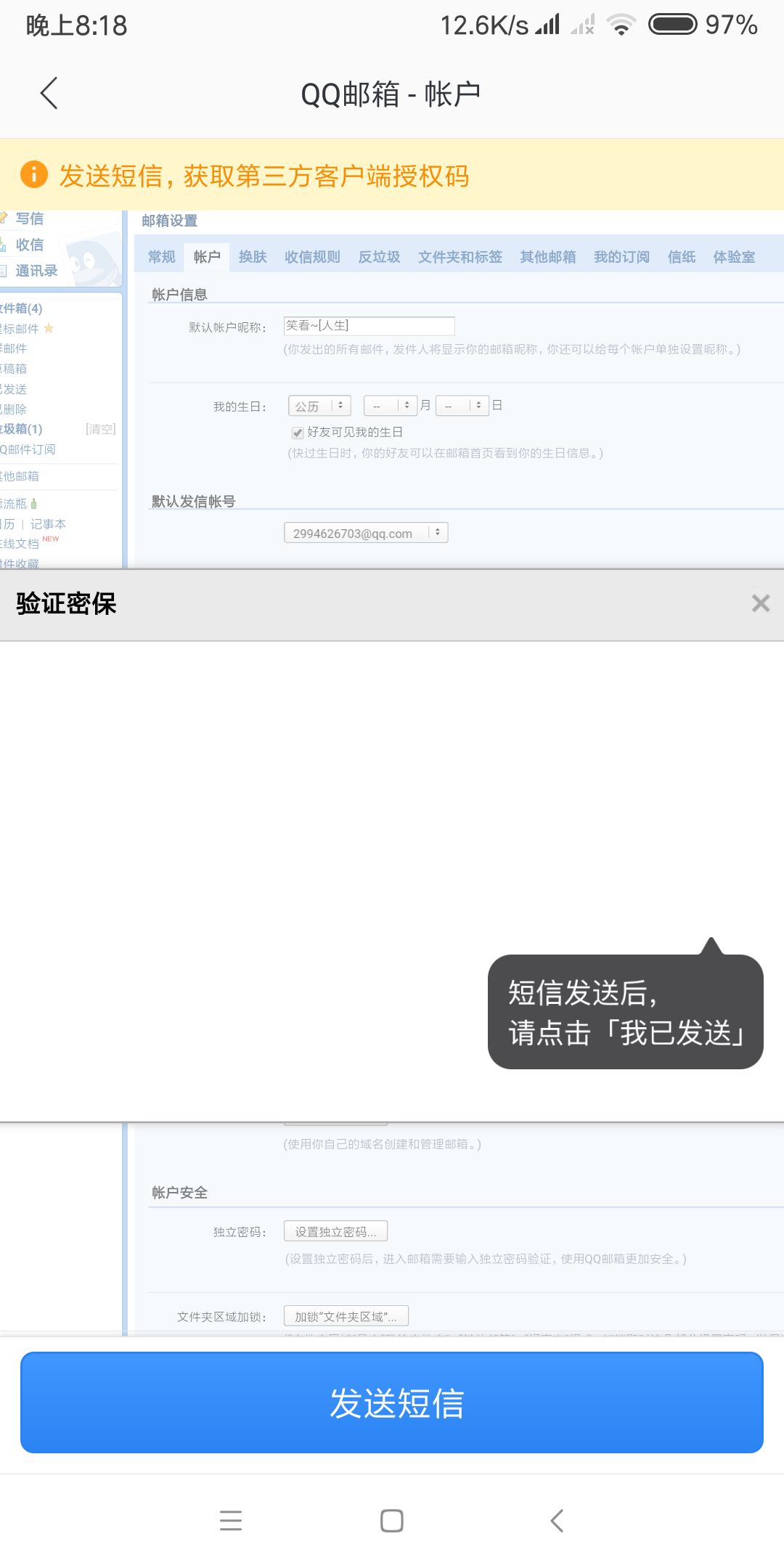The width and height of the screenshot is (784, 1568).
Task: Click the 星标邮件 folder
Action: (20, 329)
